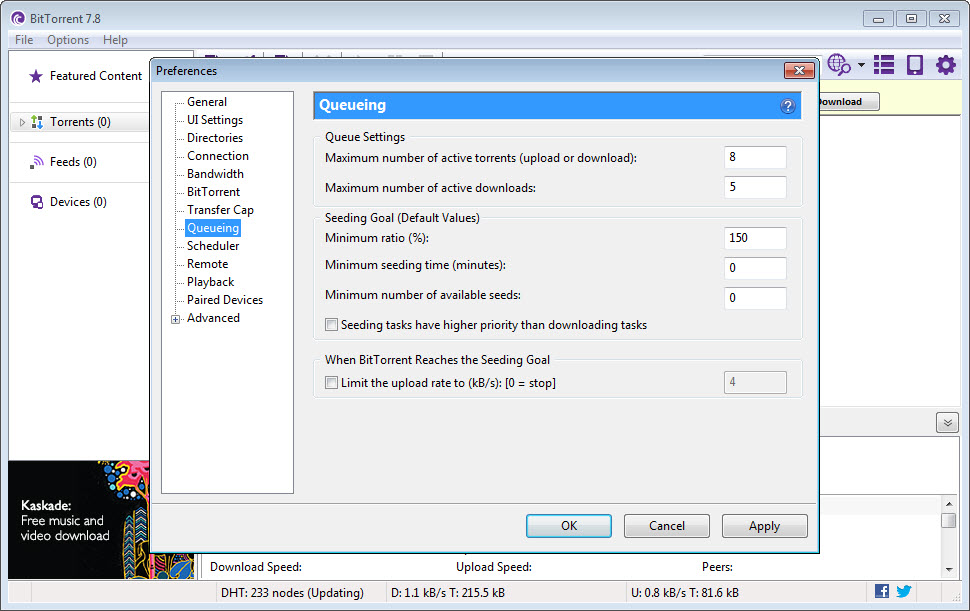Image resolution: width=970 pixels, height=611 pixels.
Task: Maximize the BitTorrent window
Action: tap(911, 19)
